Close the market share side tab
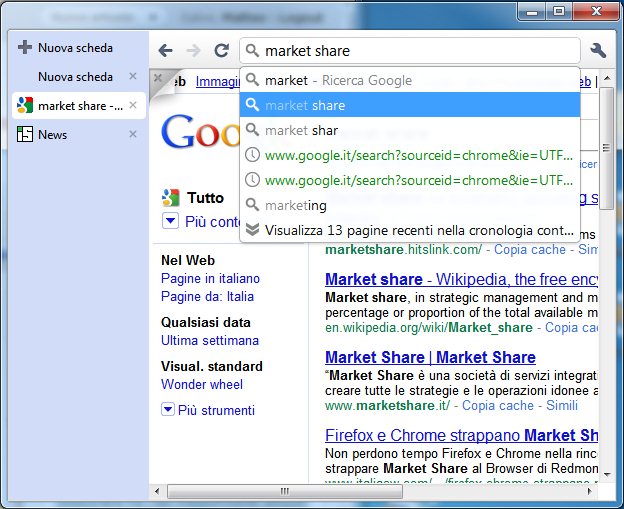624x509 pixels. (x=133, y=105)
